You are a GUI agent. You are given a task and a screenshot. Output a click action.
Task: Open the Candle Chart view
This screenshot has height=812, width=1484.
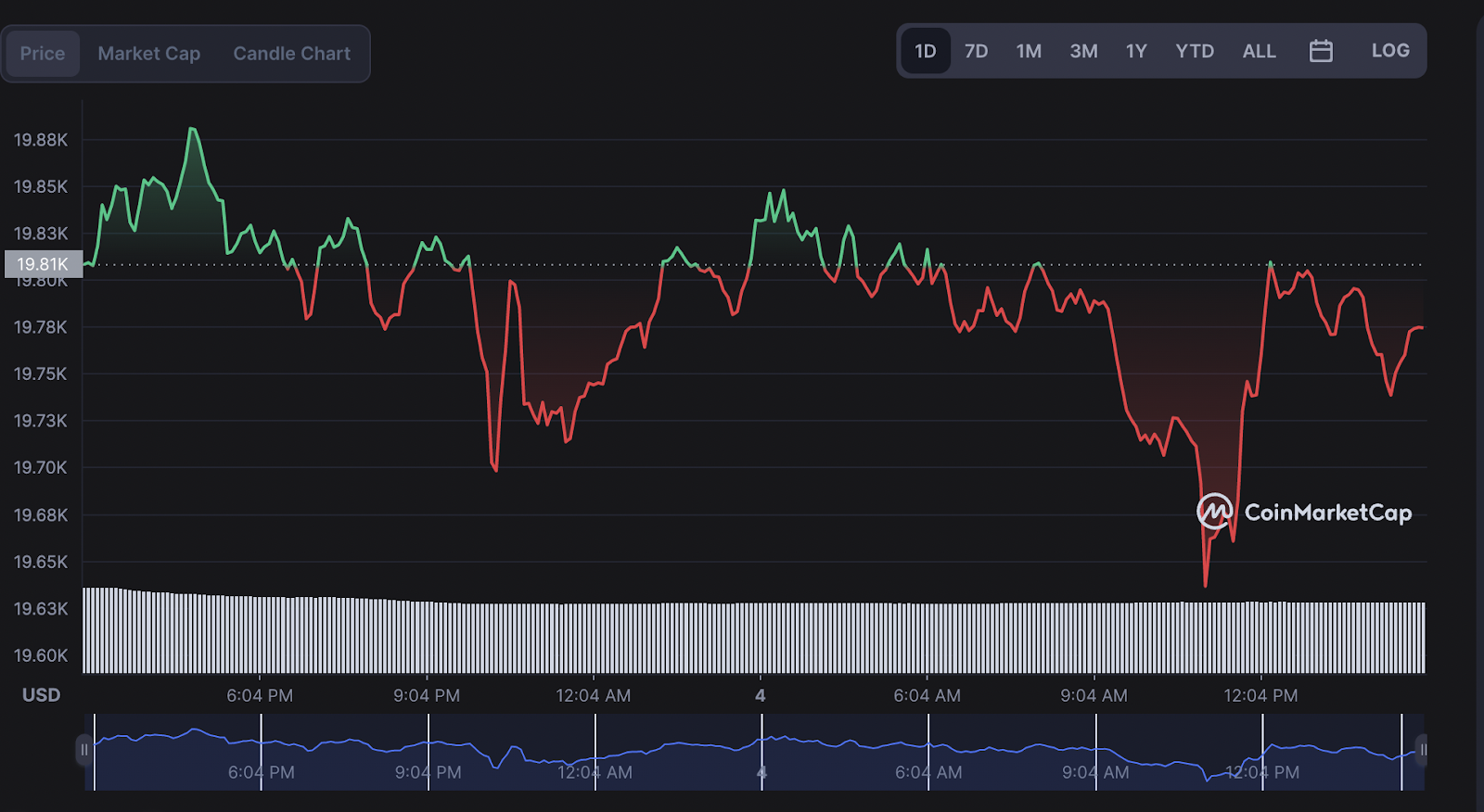(292, 54)
